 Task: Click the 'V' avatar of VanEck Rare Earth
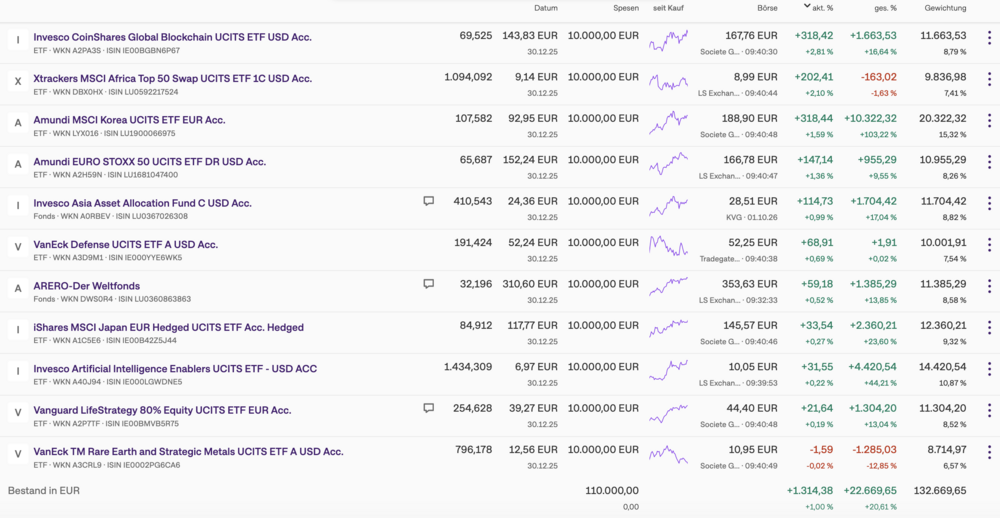pyautogui.click(x=18, y=454)
